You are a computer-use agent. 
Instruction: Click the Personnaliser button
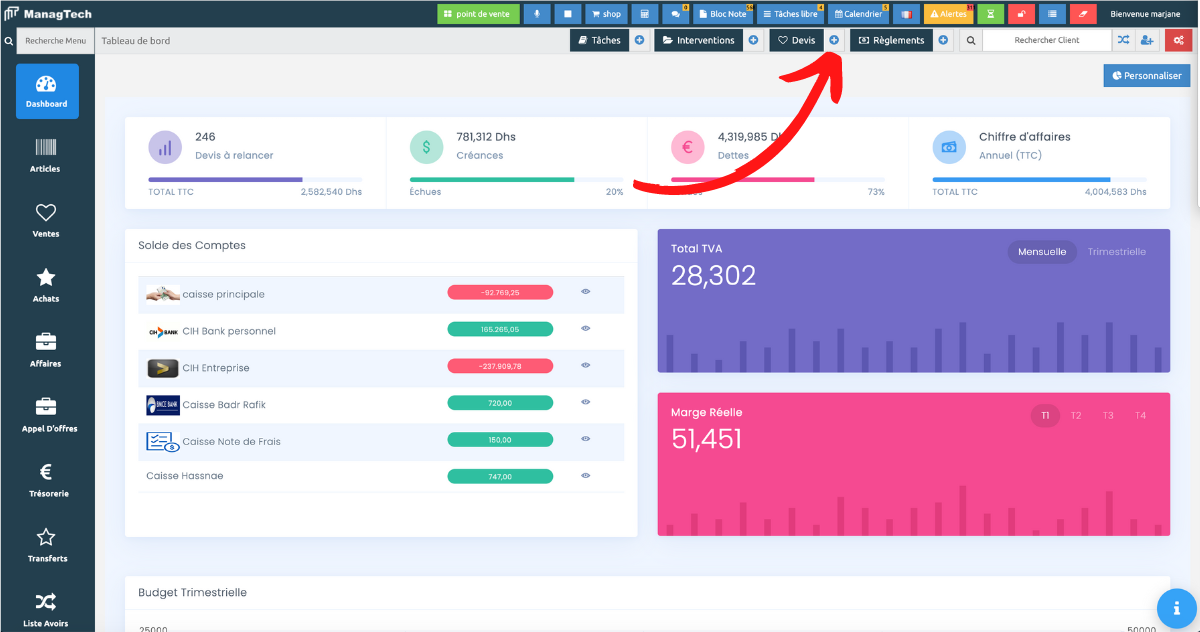pos(1146,76)
